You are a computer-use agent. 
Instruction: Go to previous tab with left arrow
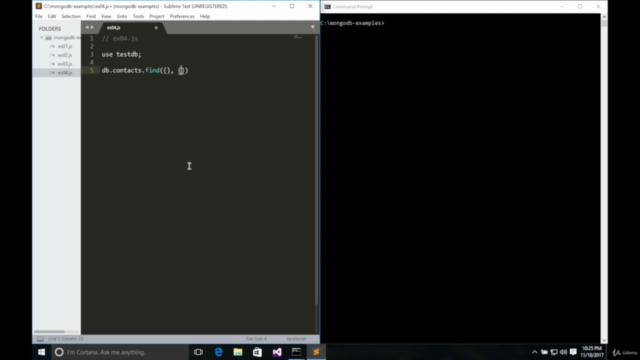[87, 27]
